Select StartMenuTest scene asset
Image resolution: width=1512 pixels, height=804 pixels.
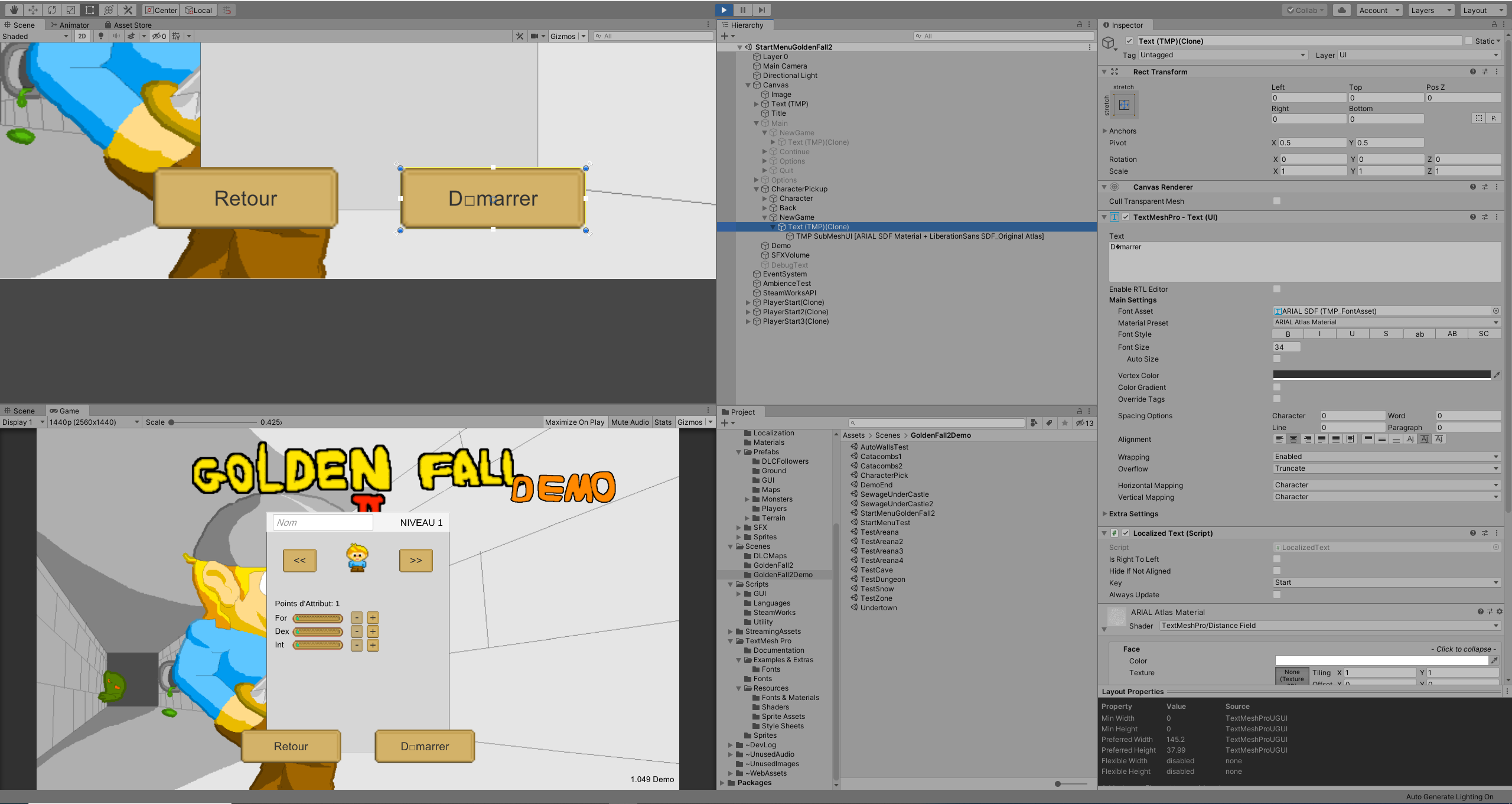coord(885,523)
